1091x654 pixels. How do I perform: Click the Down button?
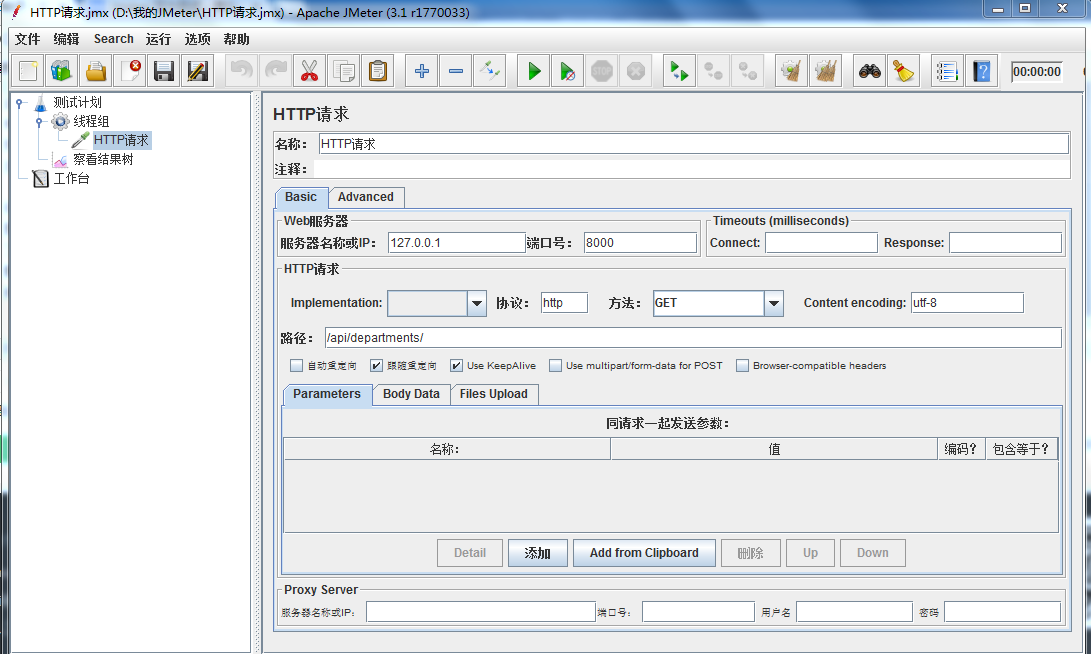click(873, 553)
